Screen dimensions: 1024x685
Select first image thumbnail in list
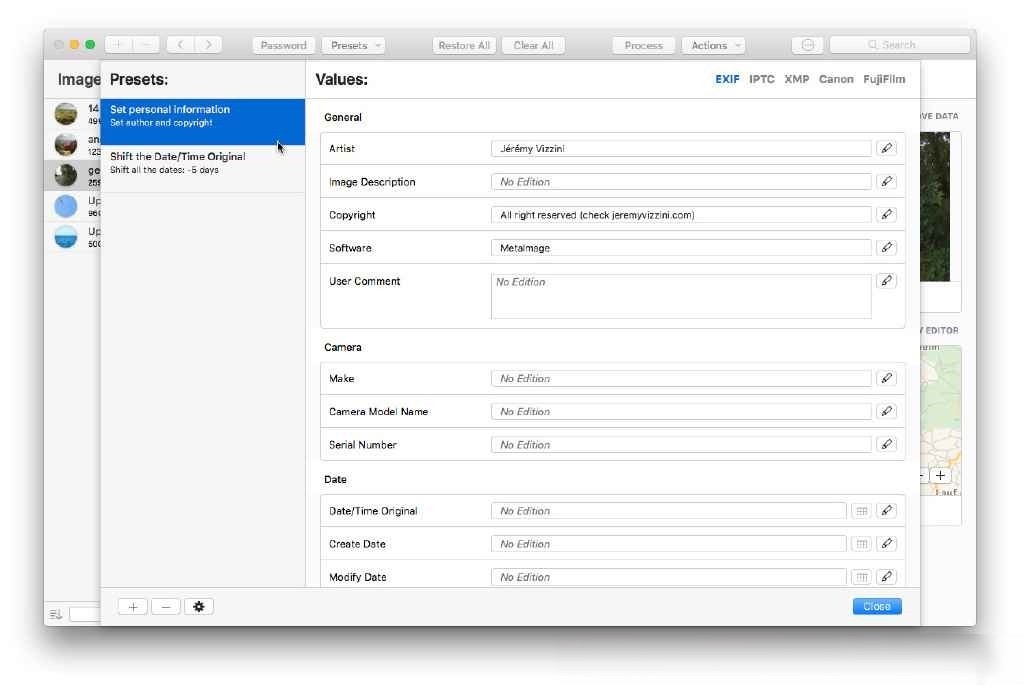tap(66, 114)
